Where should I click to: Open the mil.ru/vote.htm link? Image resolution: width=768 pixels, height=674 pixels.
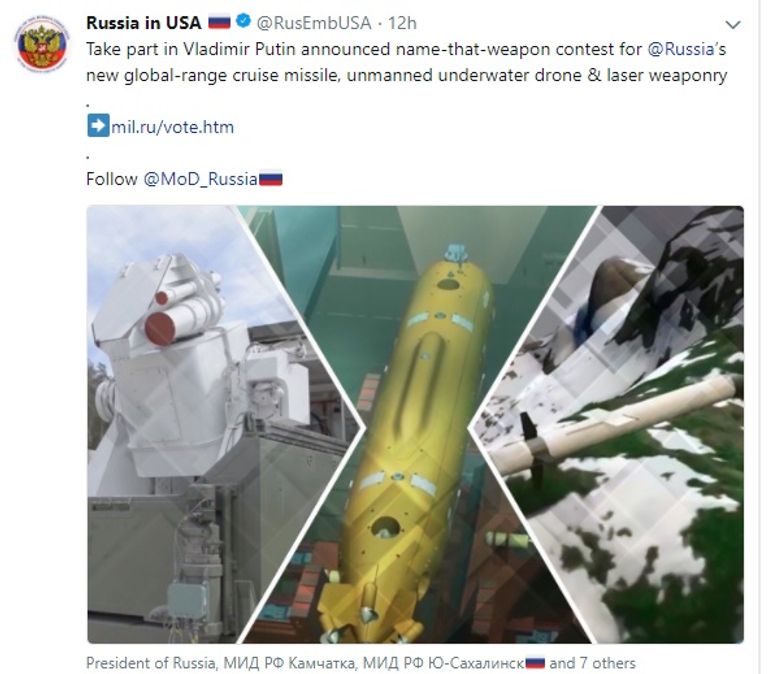point(172,127)
